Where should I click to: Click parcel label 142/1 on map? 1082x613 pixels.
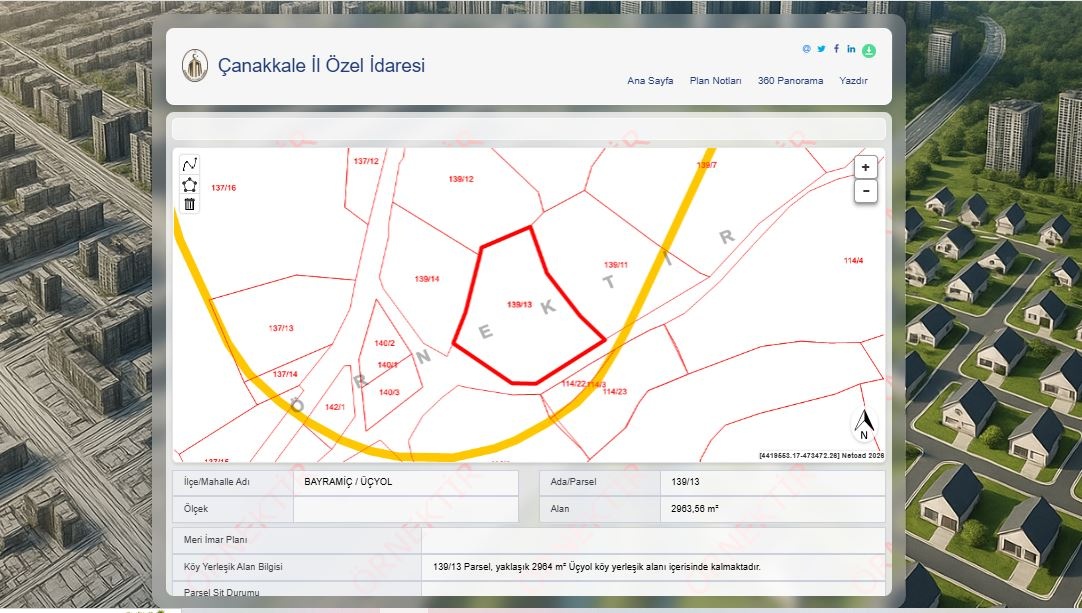(x=335, y=407)
